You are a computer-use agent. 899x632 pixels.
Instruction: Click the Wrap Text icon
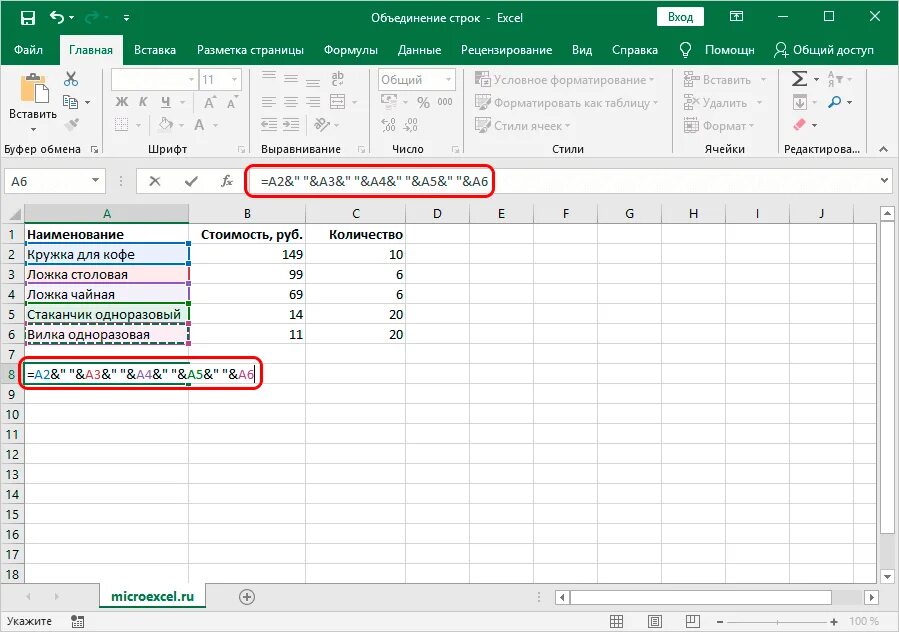click(x=338, y=79)
